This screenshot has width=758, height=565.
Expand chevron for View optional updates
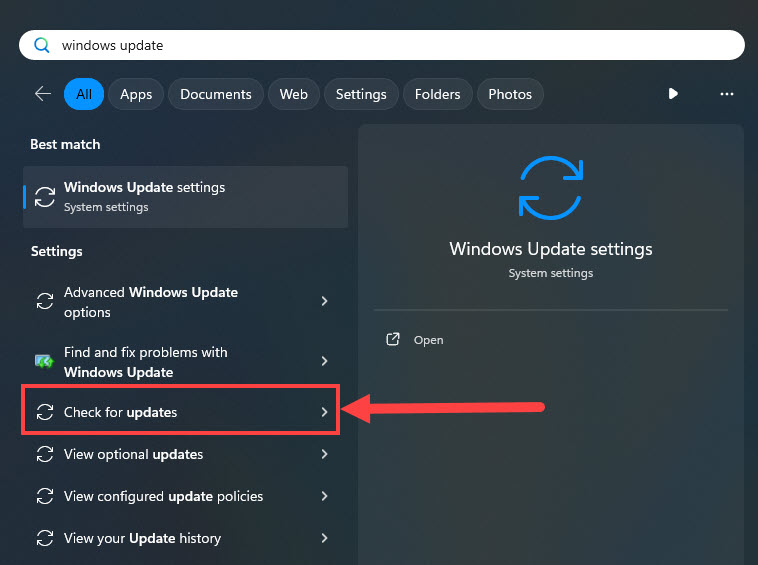point(324,454)
